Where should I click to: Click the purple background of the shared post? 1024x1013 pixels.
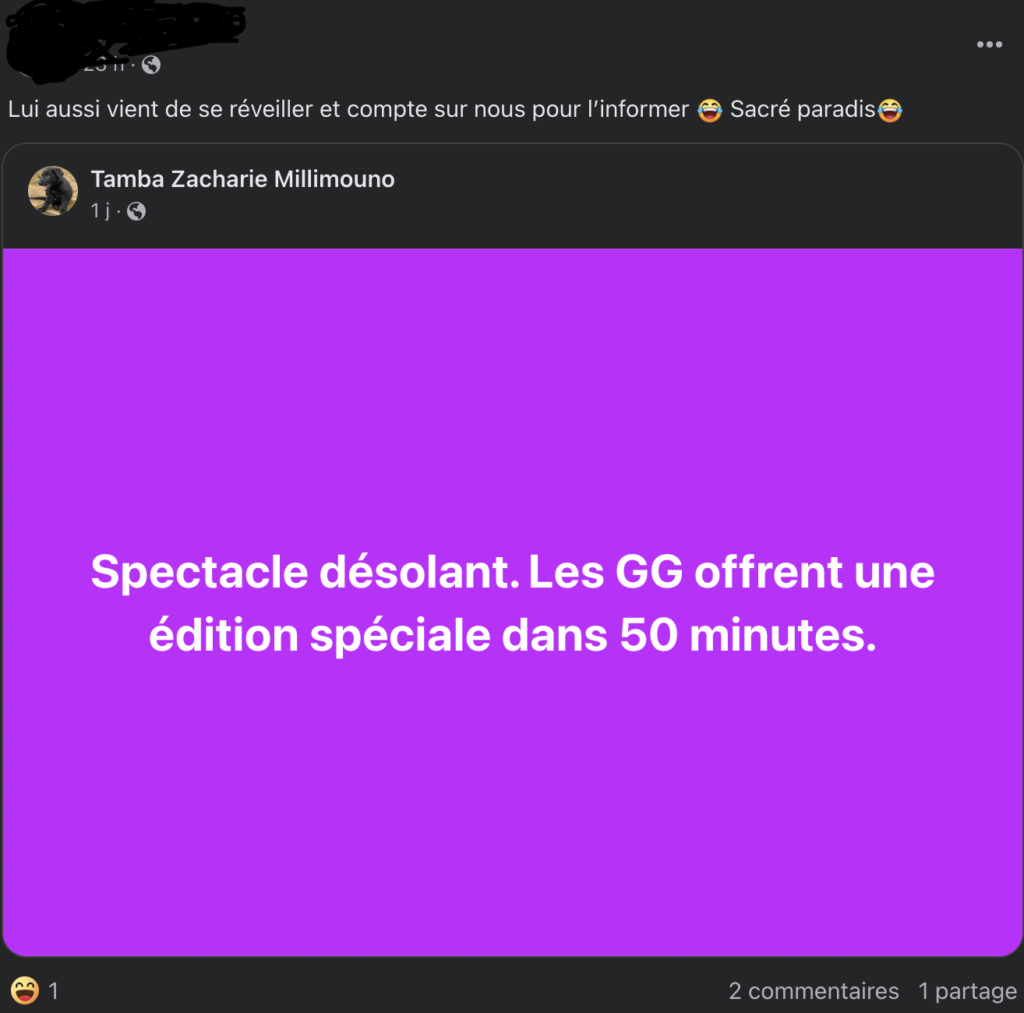pos(512,392)
